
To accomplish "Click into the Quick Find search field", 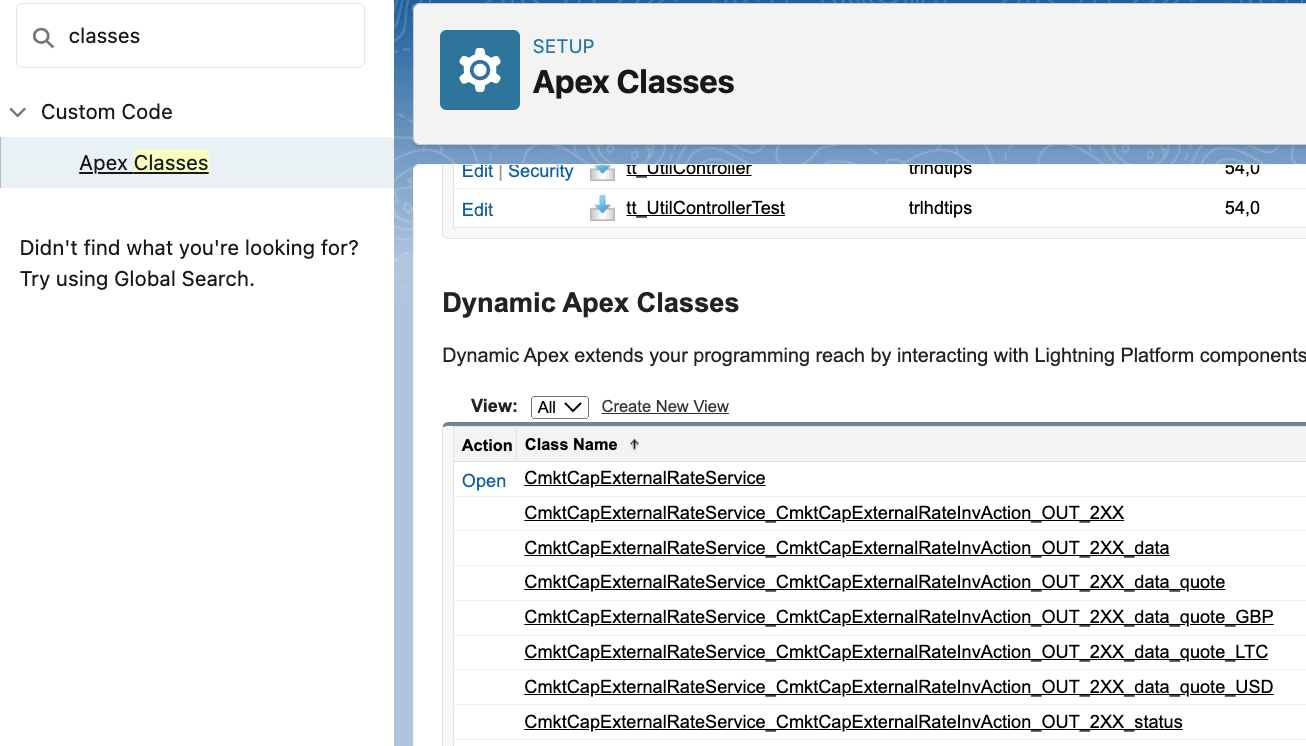I will click(x=205, y=37).
